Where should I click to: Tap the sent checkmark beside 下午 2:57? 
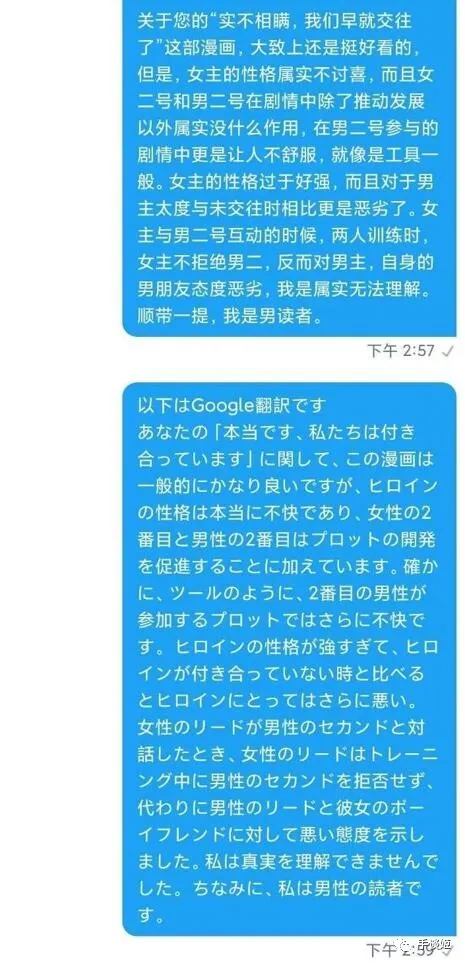[447, 351]
